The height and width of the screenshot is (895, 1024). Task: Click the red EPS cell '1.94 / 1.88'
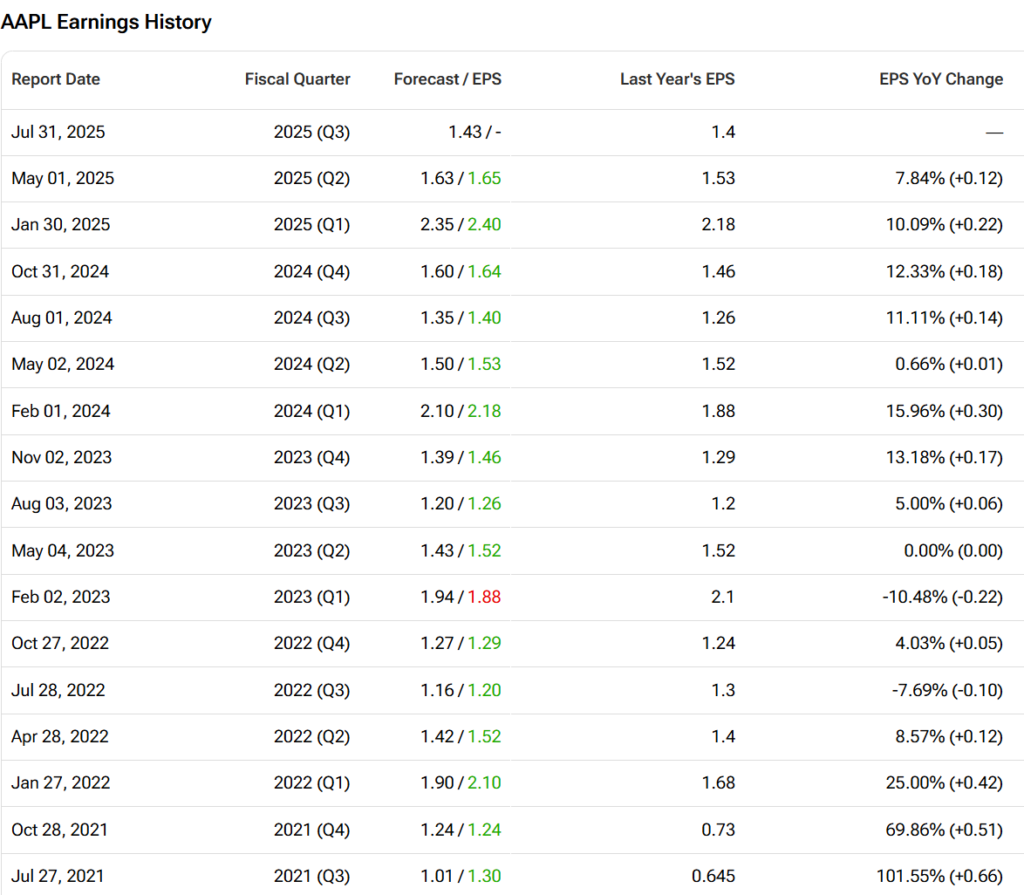(x=460, y=597)
